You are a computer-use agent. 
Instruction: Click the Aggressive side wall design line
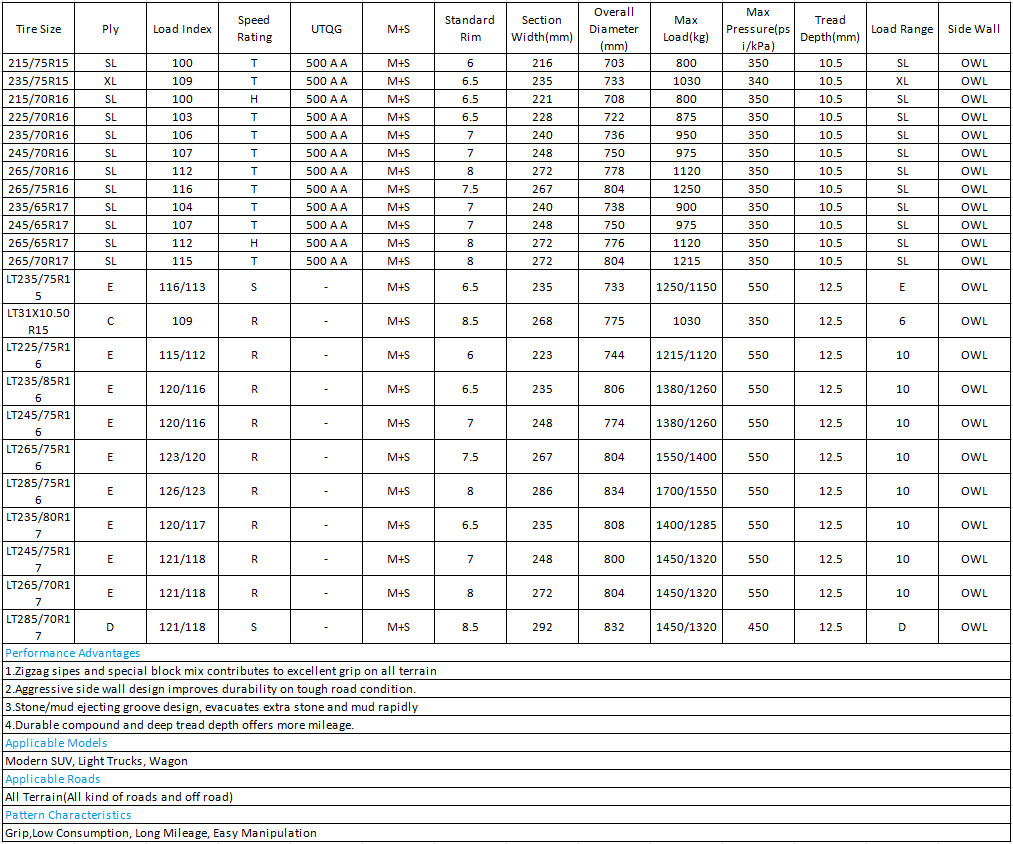tap(211, 689)
